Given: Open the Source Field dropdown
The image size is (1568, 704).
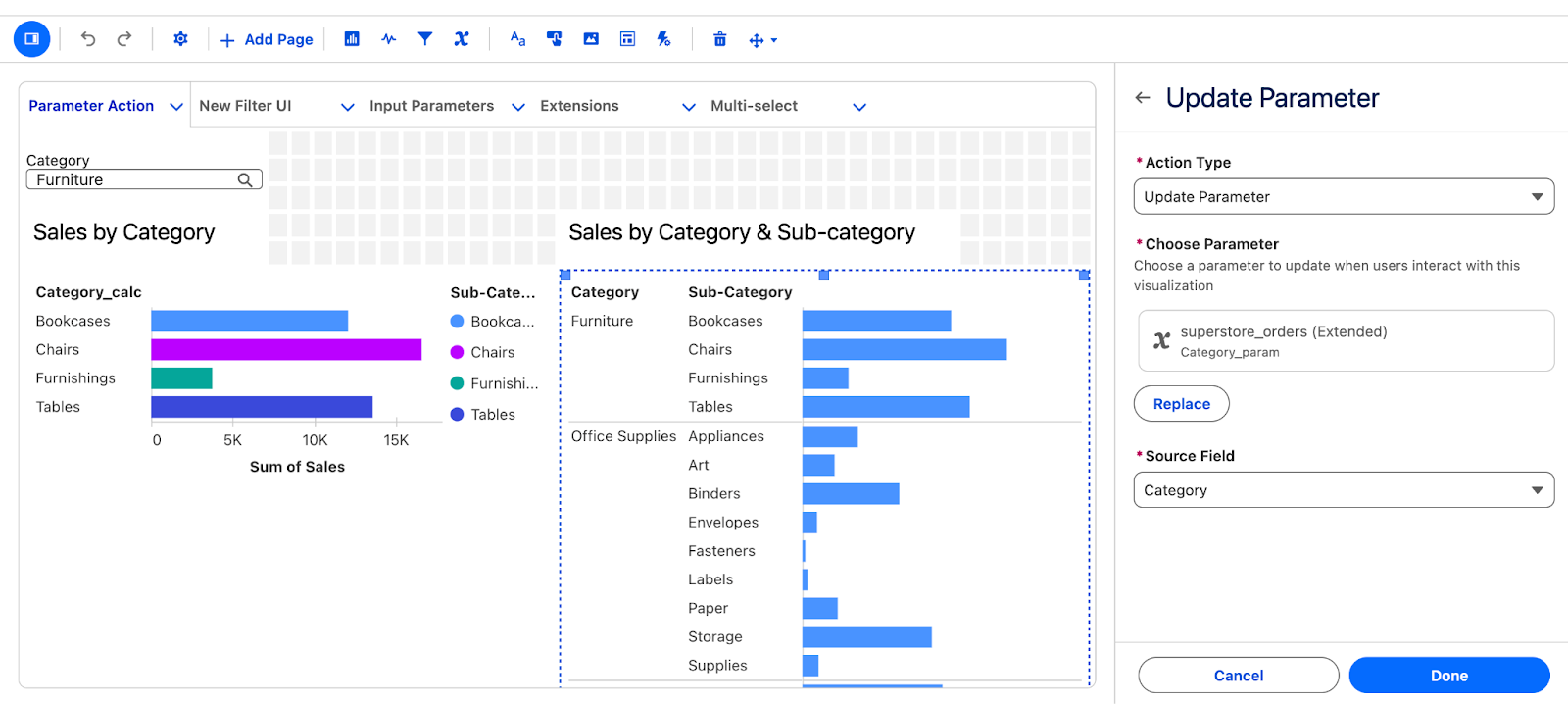Looking at the screenshot, I should coord(1344,490).
